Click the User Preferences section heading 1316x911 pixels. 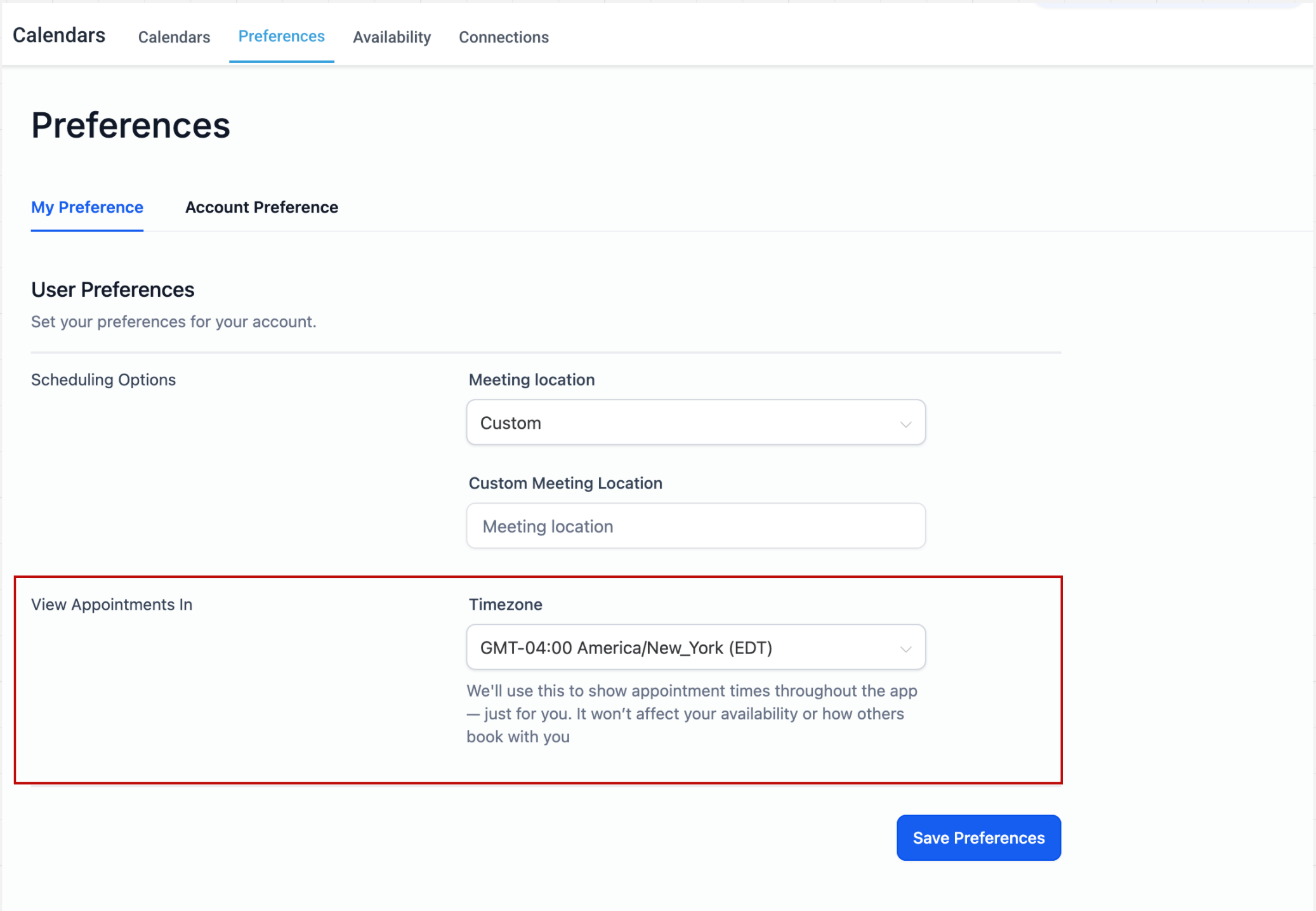[113, 289]
